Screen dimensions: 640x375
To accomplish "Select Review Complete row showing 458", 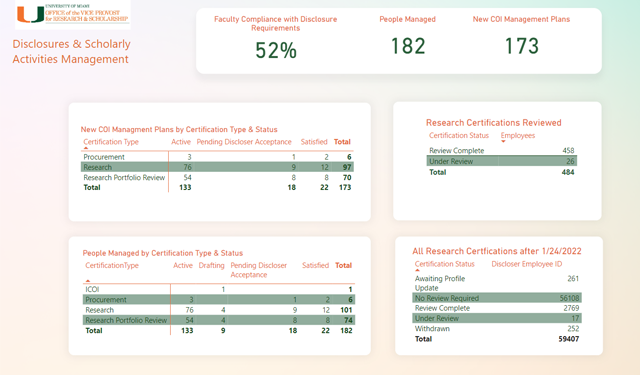I will pyautogui.click(x=502, y=151).
